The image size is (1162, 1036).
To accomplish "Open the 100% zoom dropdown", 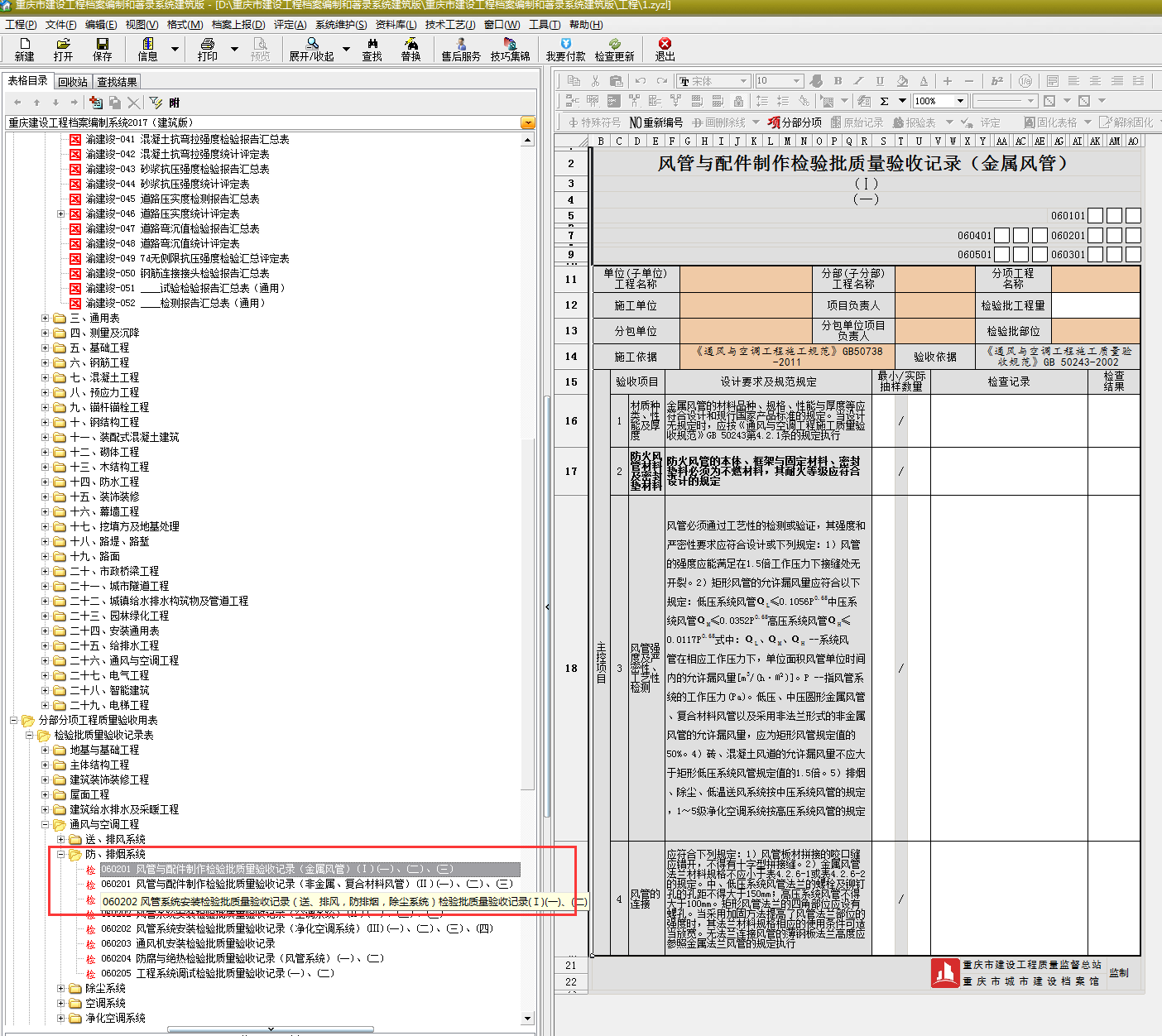I will coord(961,101).
